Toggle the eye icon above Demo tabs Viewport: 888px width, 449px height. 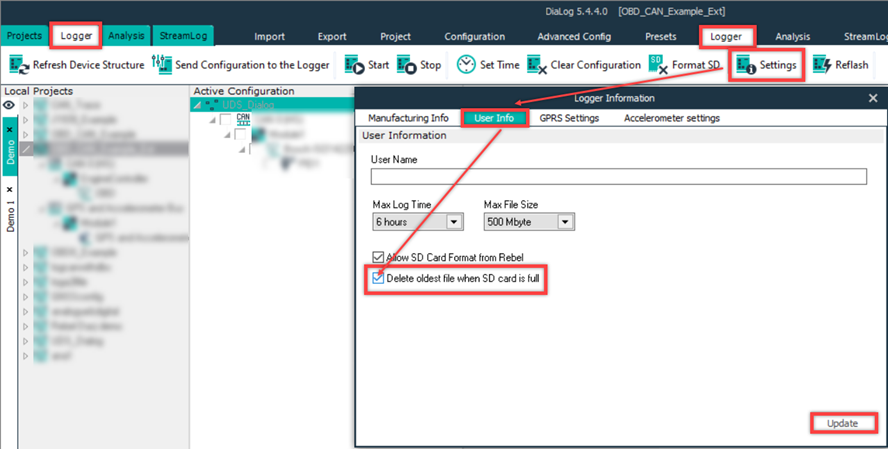9,103
